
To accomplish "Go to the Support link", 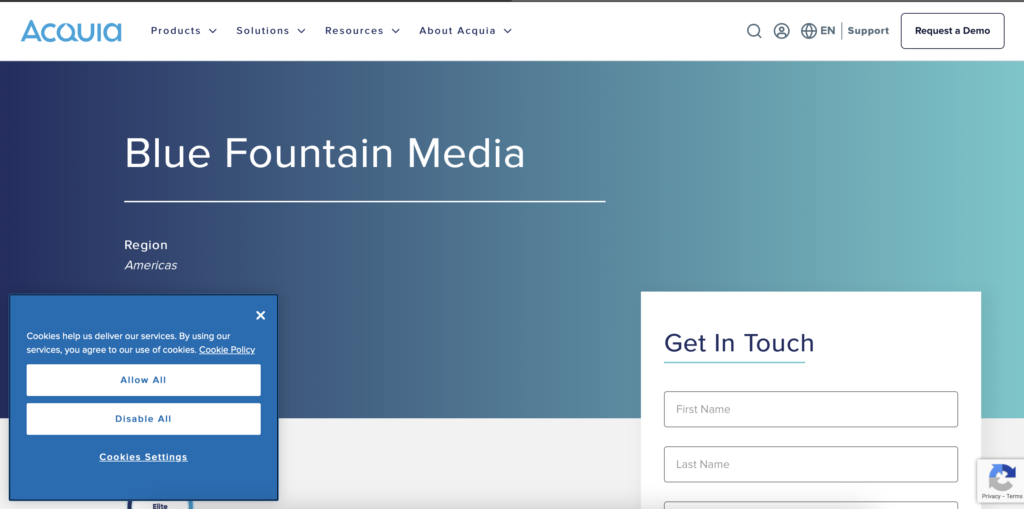I will point(868,31).
